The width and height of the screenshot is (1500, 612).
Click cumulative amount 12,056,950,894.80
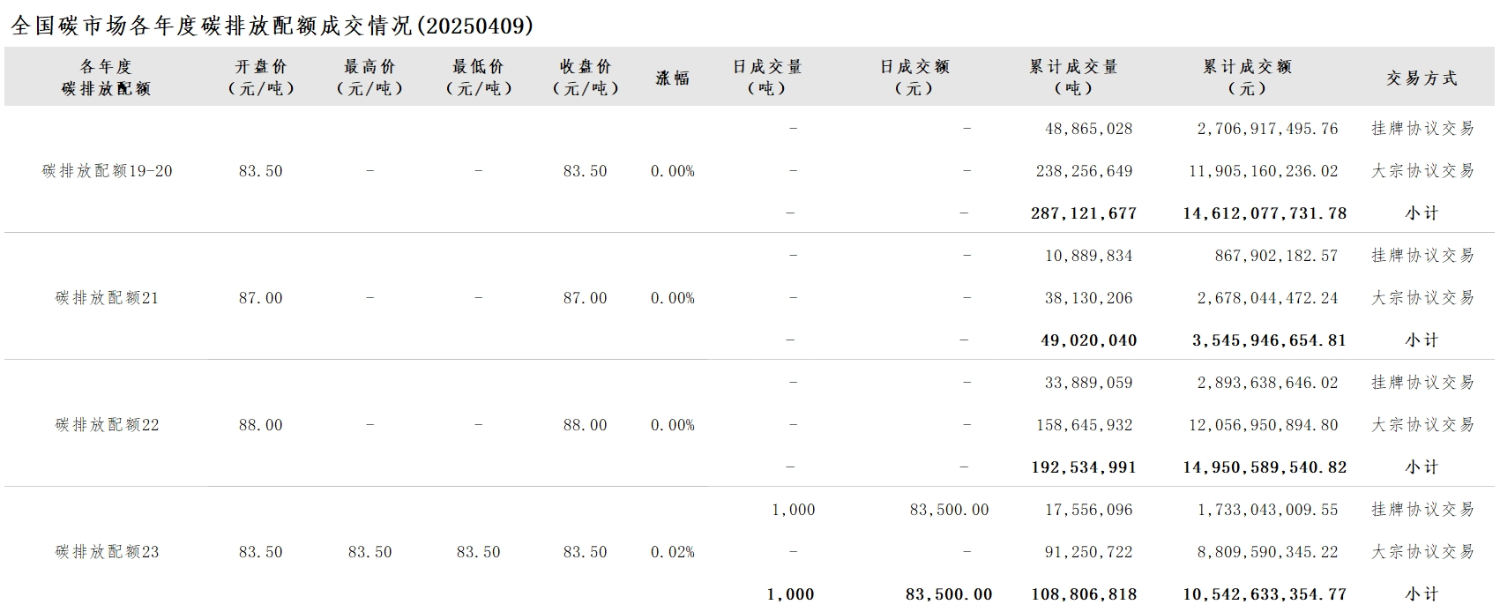pos(1263,425)
